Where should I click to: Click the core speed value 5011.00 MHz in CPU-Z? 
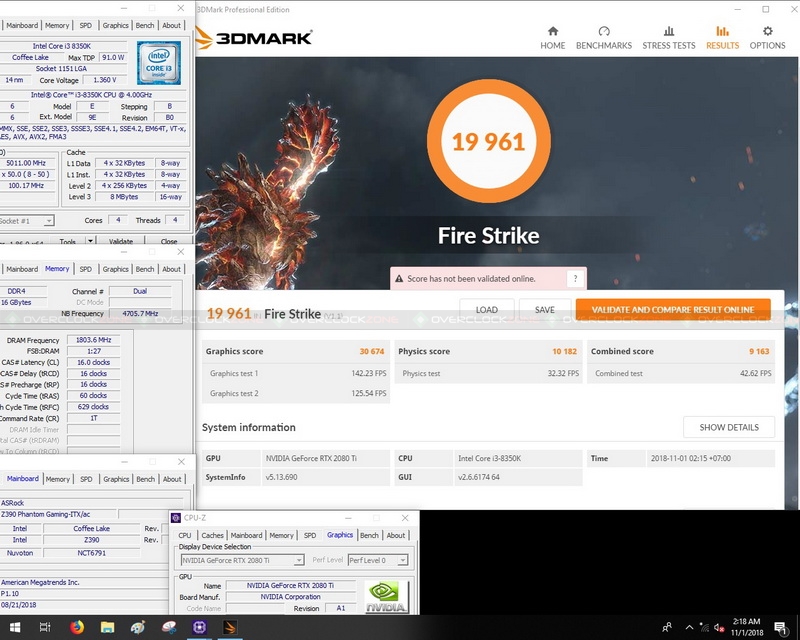click(x=27, y=163)
